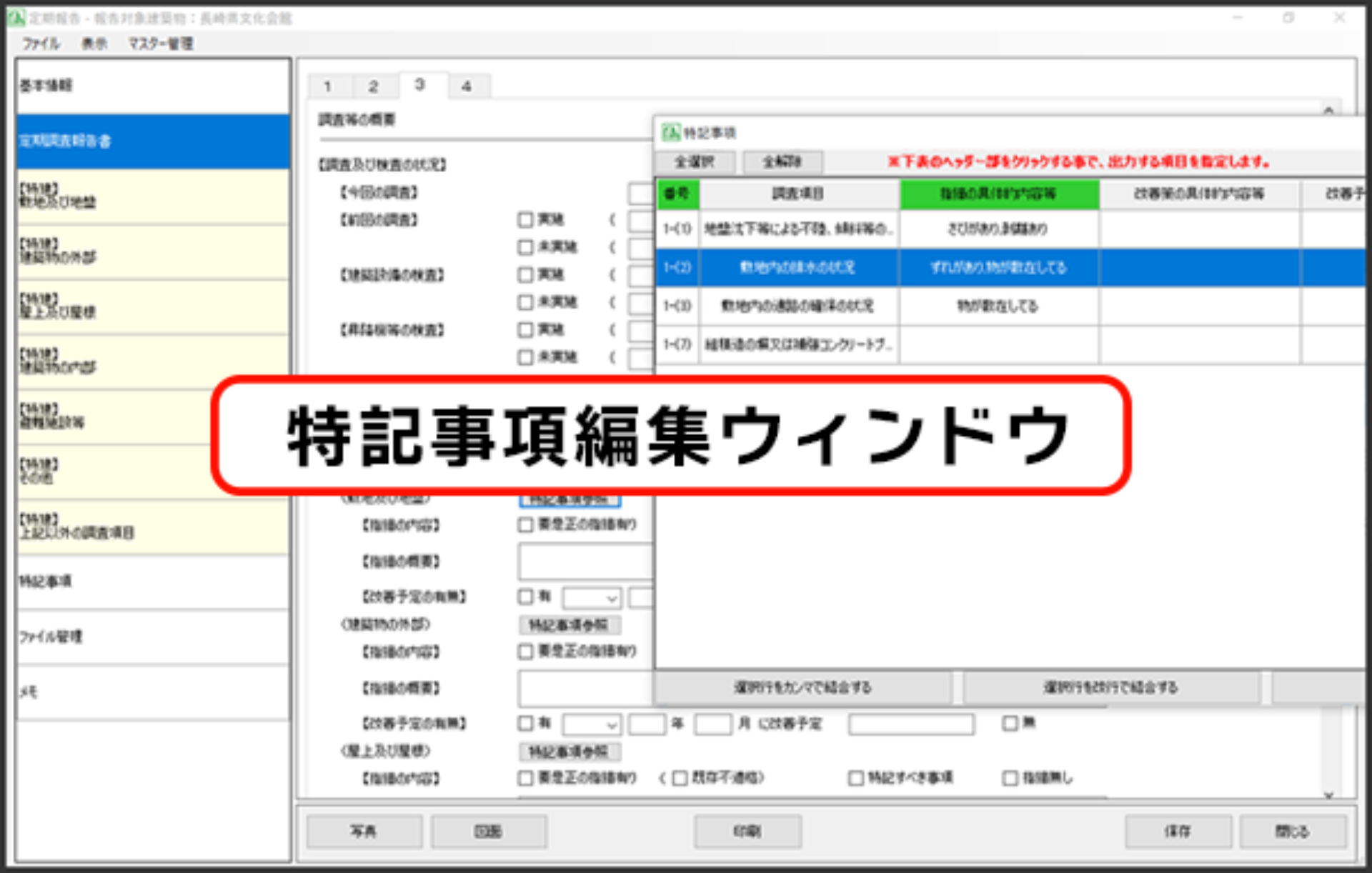The width and height of the screenshot is (1372, 873).
Task: Open ファイル管理 in the sidebar
Action: point(153,637)
